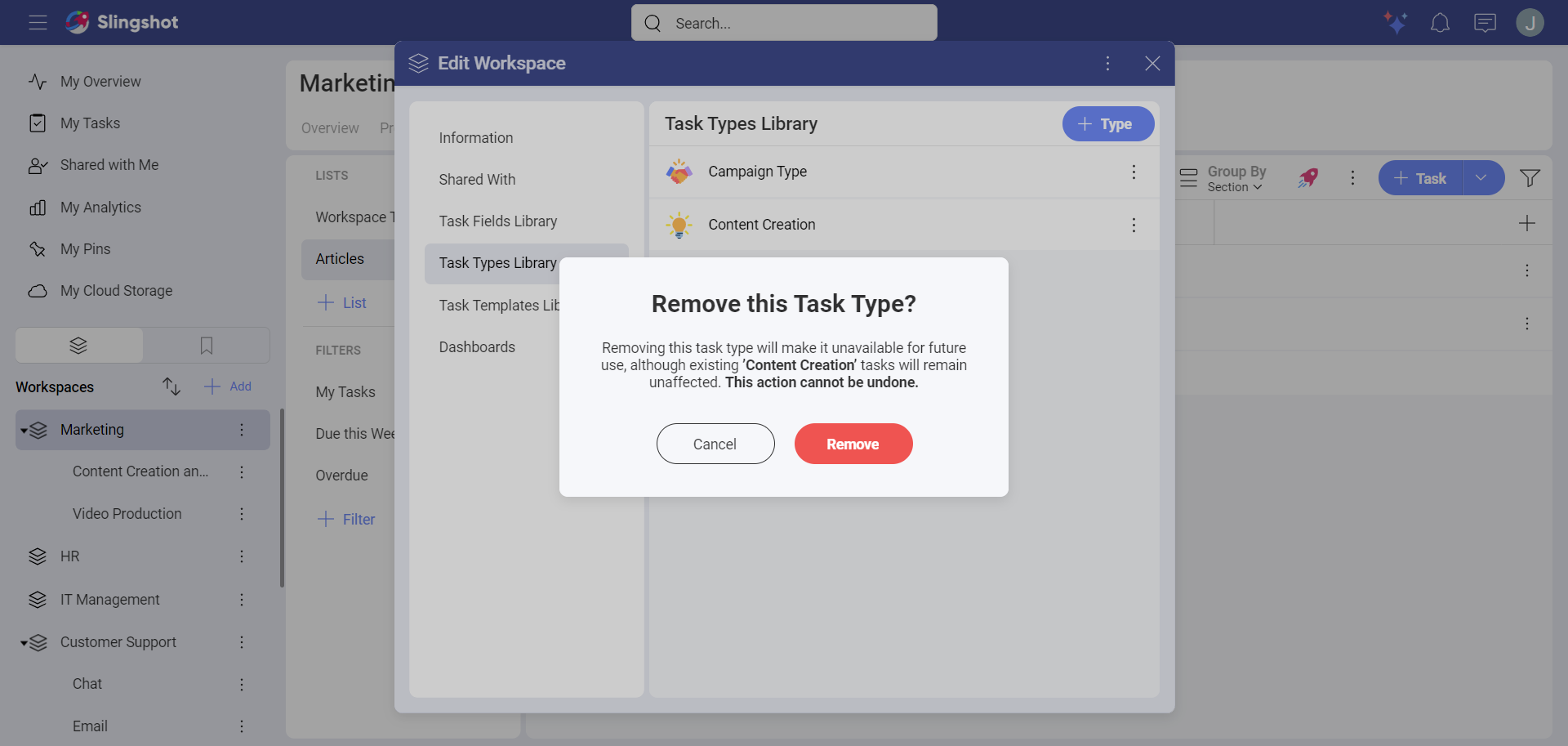This screenshot has width=1568, height=746.
Task: Open the chat messages icon
Action: (x=1485, y=22)
